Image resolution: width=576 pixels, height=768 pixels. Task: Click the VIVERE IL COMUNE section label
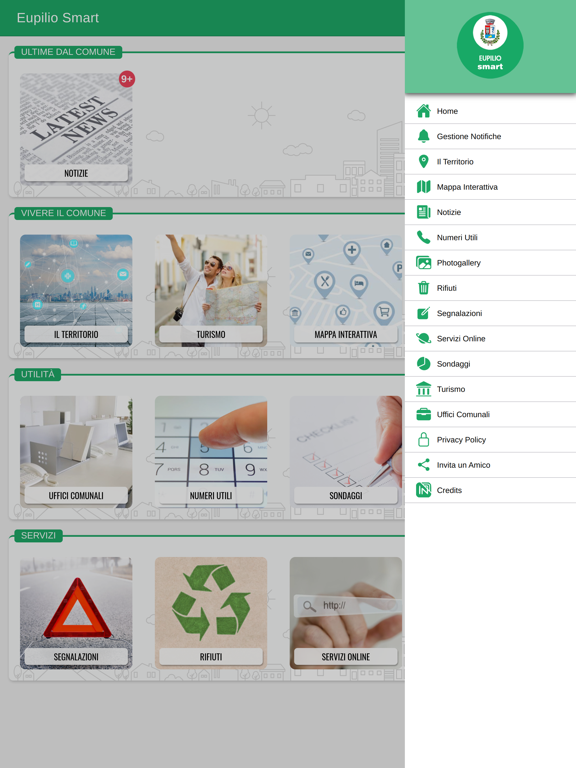coord(63,213)
